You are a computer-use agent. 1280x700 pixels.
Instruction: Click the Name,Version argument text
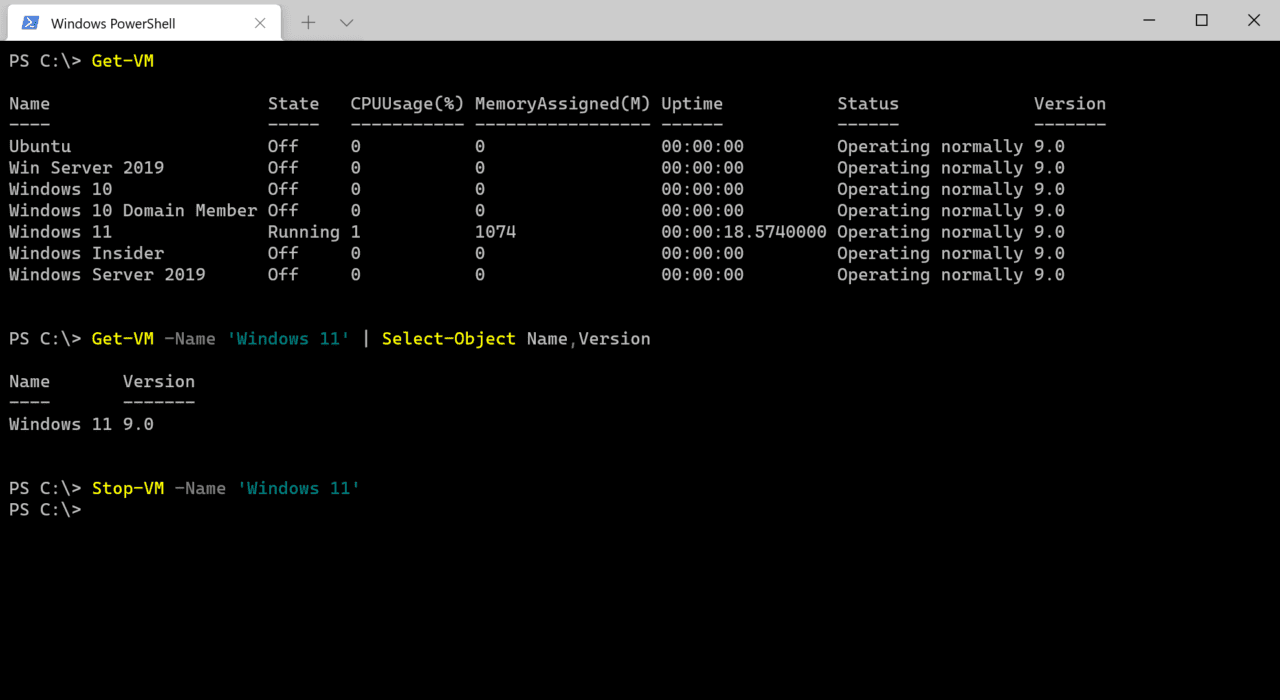tap(589, 339)
